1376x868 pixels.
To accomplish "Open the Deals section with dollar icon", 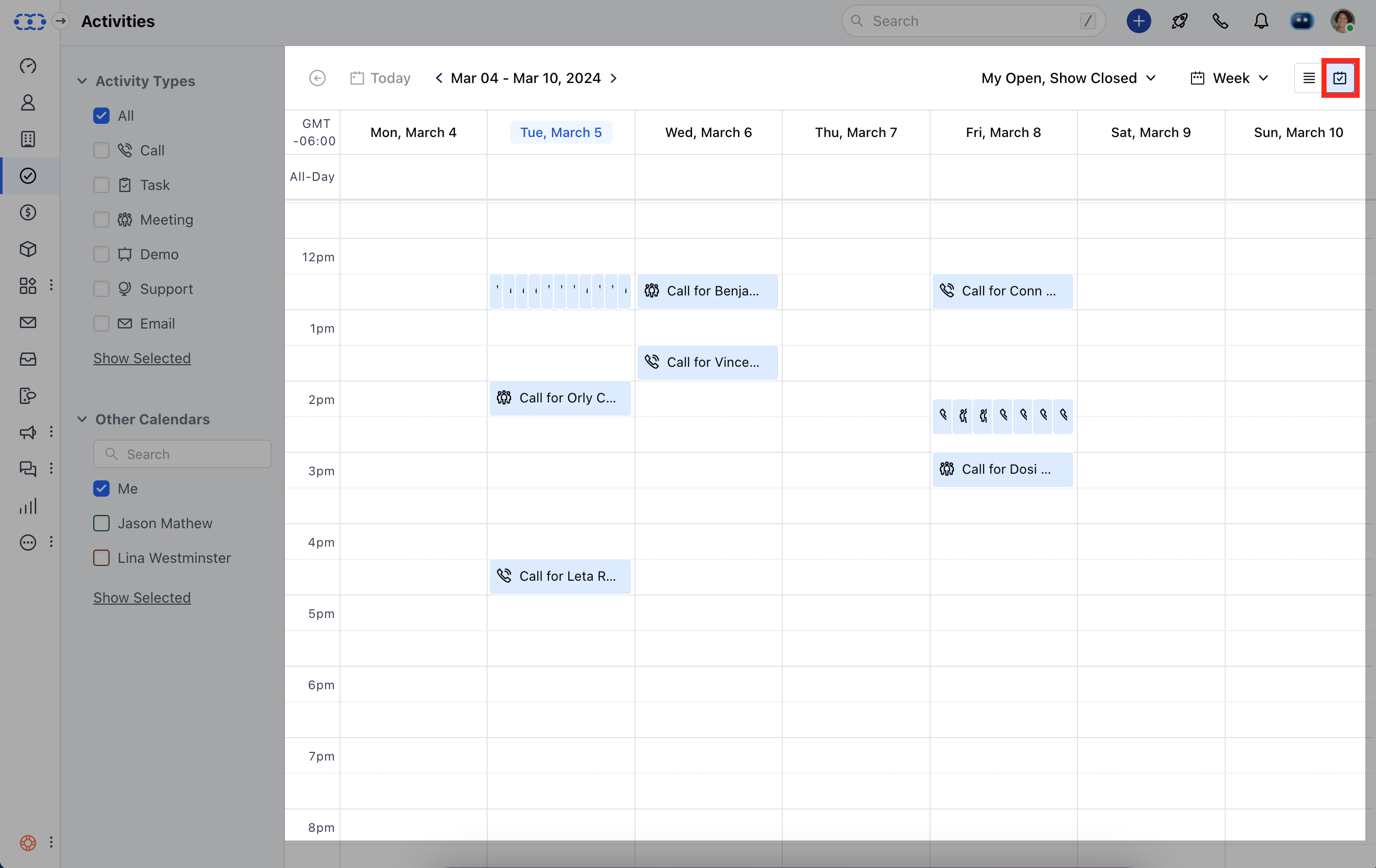I will click(x=28, y=212).
